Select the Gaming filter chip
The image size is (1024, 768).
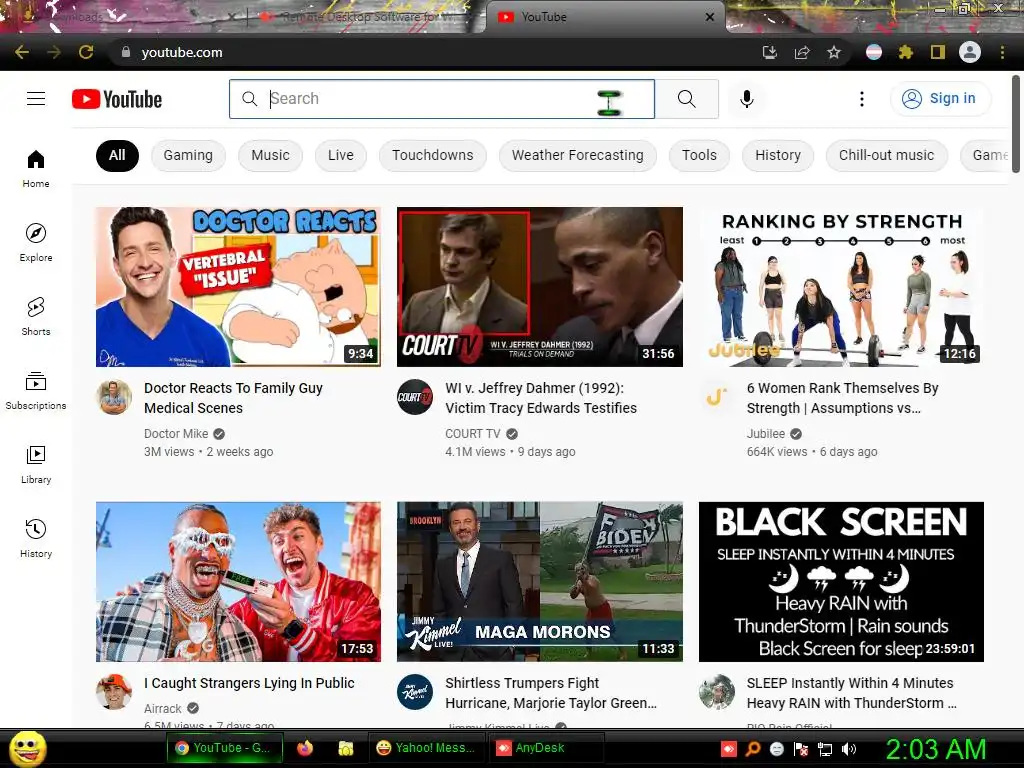pyautogui.click(x=188, y=155)
